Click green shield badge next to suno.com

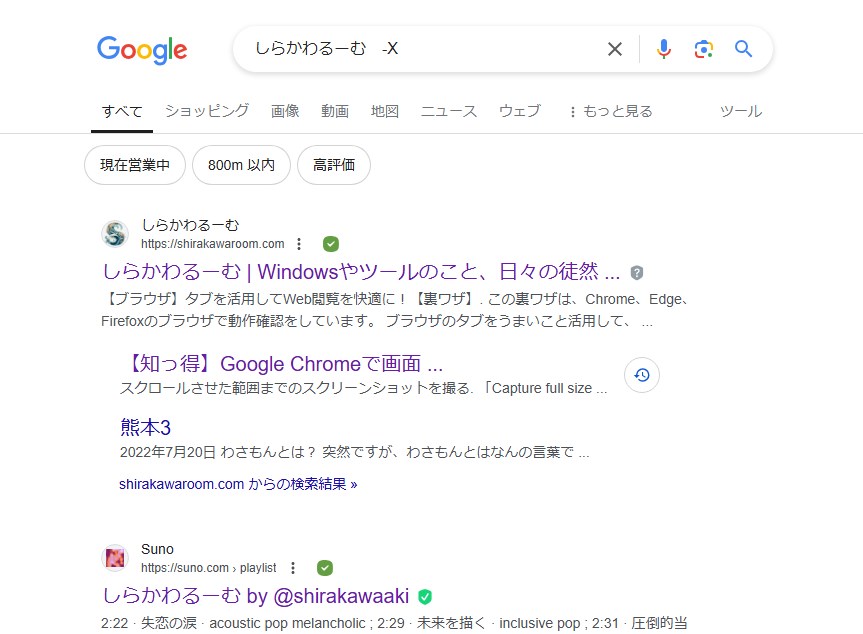(x=325, y=568)
